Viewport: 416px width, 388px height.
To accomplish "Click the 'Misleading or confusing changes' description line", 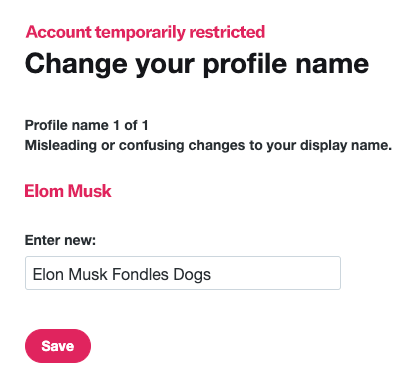I will (208, 146).
